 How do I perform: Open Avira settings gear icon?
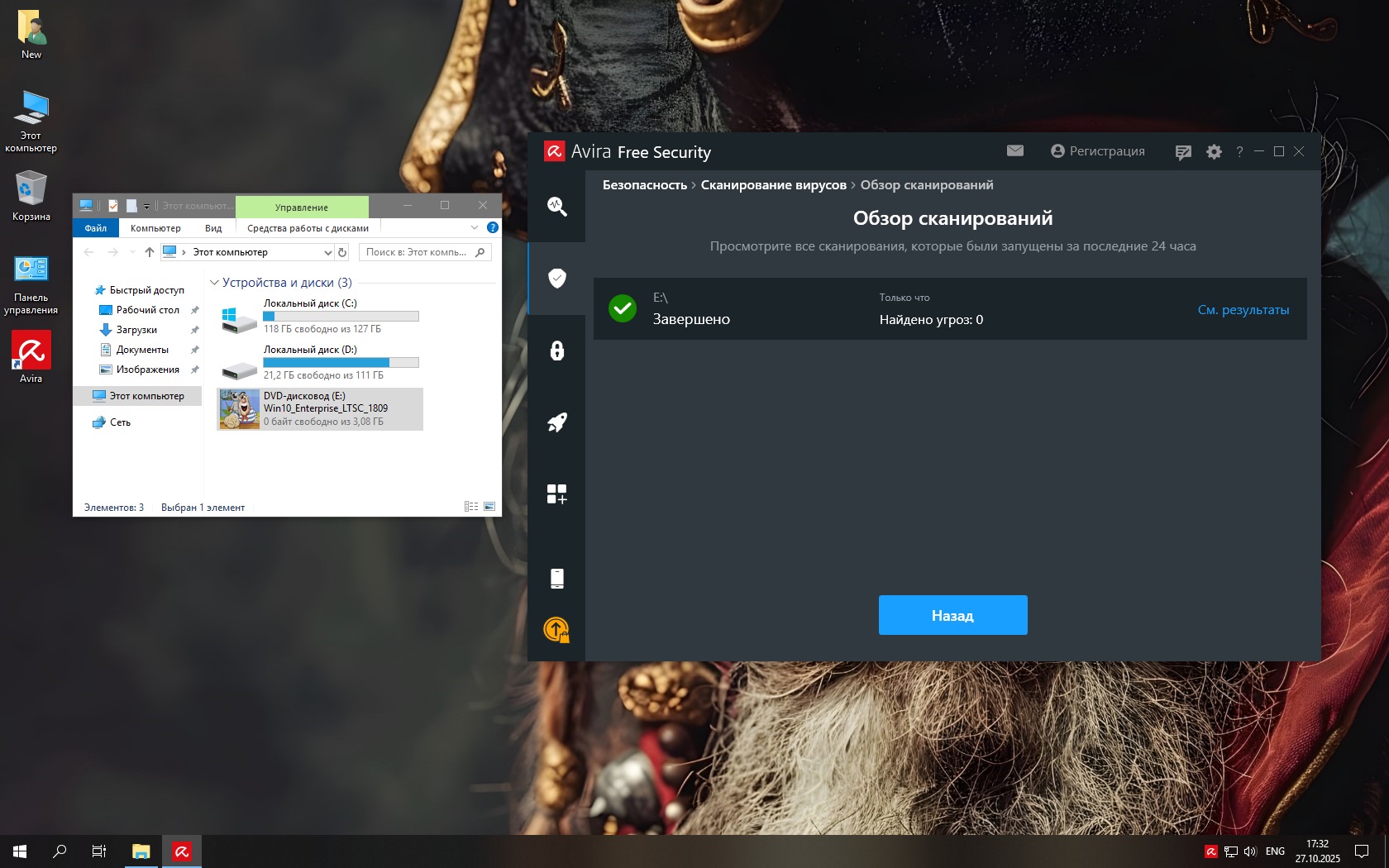point(1213,152)
